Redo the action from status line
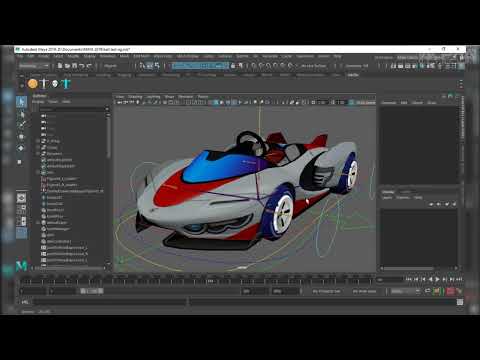 coord(89,66)
